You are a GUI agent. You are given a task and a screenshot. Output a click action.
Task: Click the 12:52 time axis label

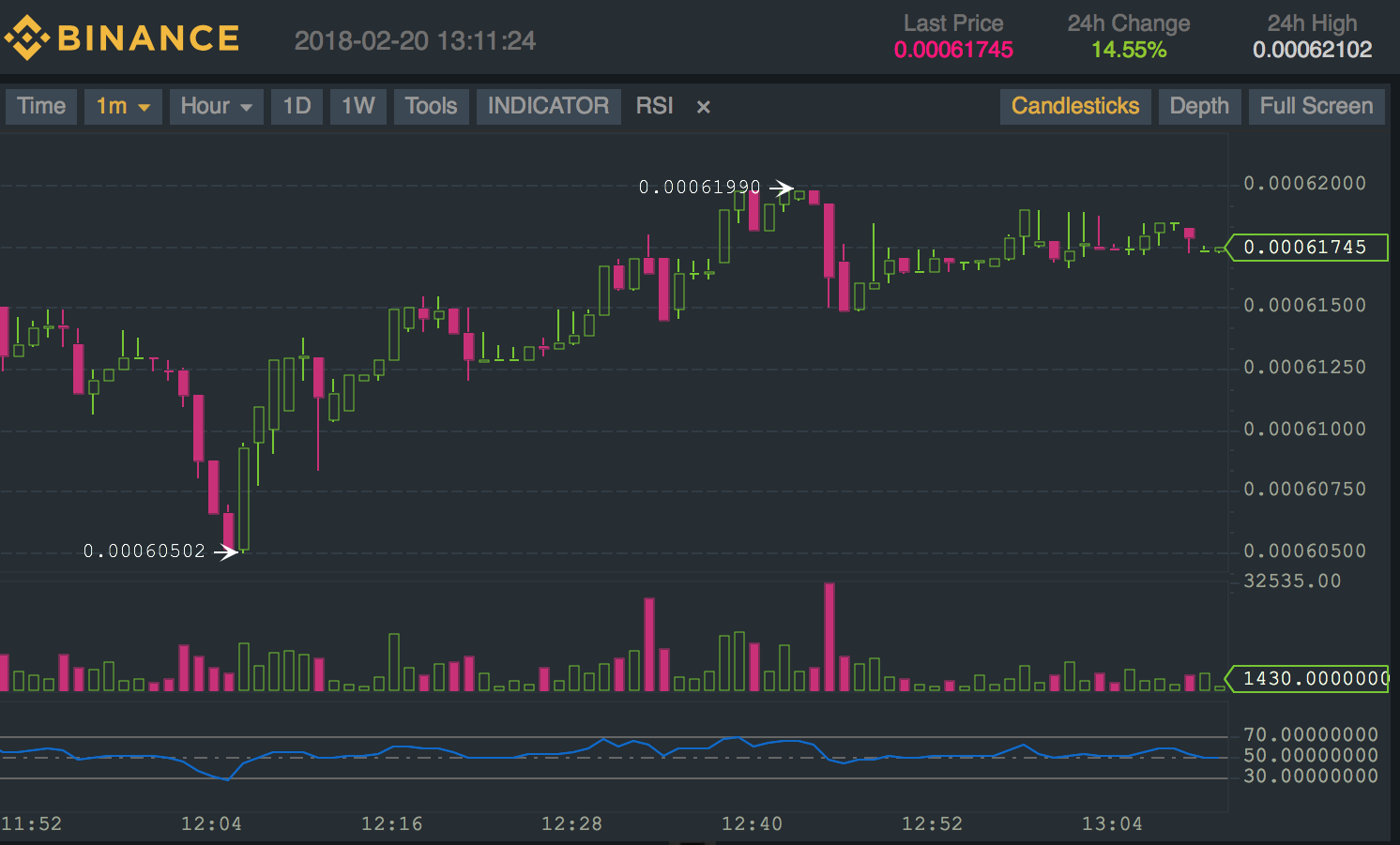tap(932, 824)
